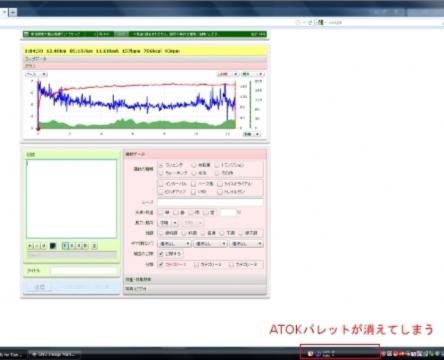This screenshot has width=444, height=360.
Task: Click the blue round ATOK icon in taskbar
Action: 318,354
